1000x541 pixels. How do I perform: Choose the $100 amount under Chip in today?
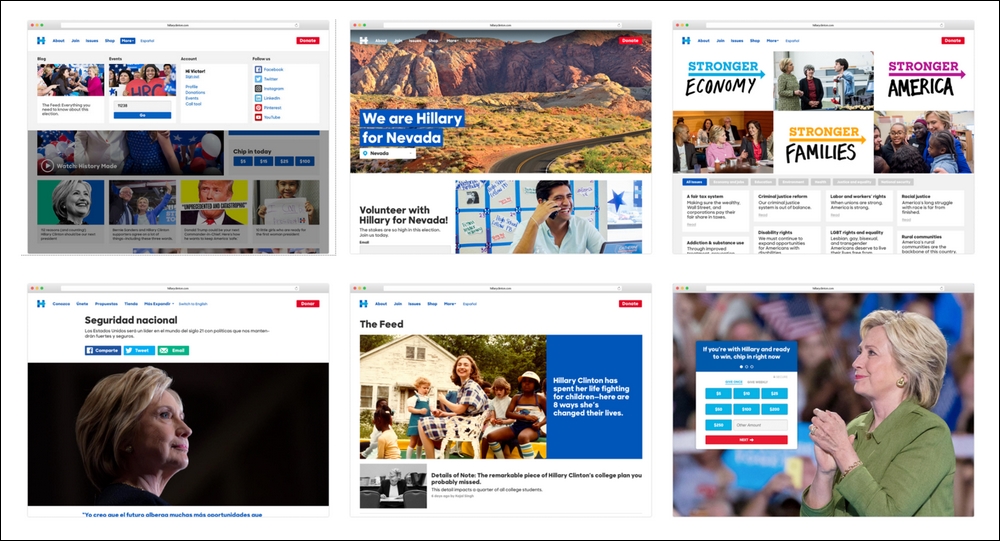point(305,161)
